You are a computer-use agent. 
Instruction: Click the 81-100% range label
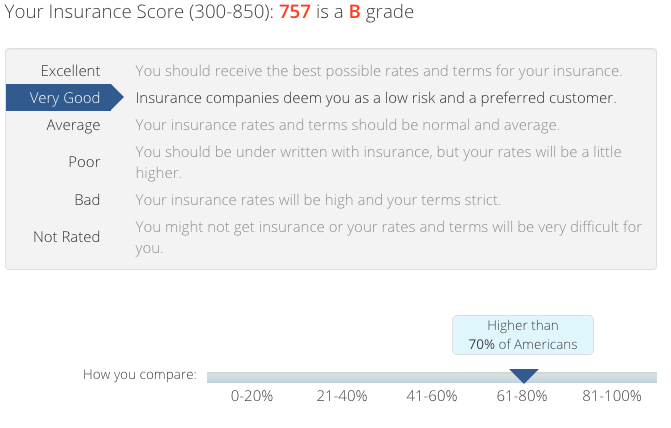[612, 396]
